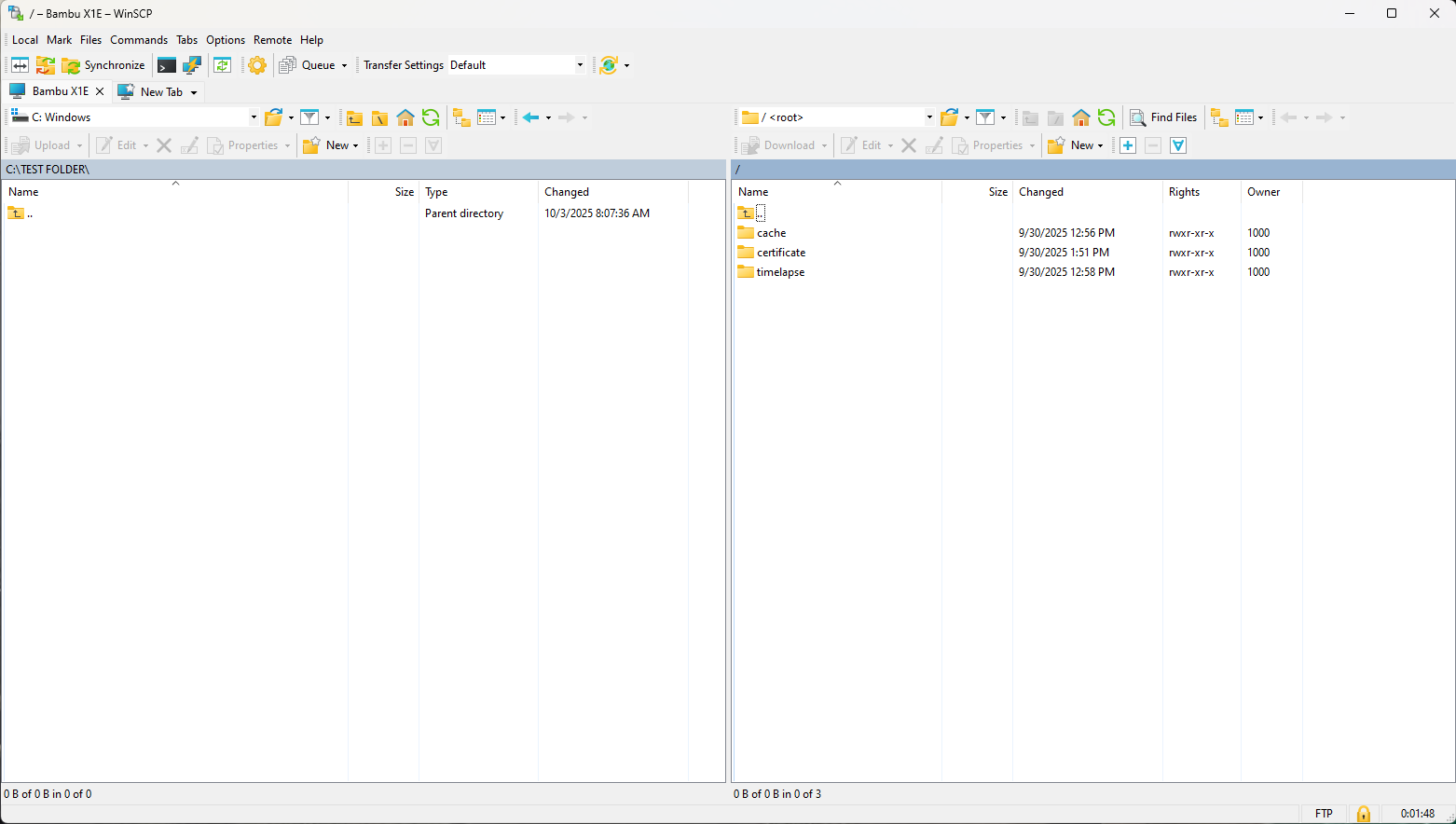The image size is (1456, 824).
Task: Toggle remote directory tree panel
Action: coord(1219,117)
